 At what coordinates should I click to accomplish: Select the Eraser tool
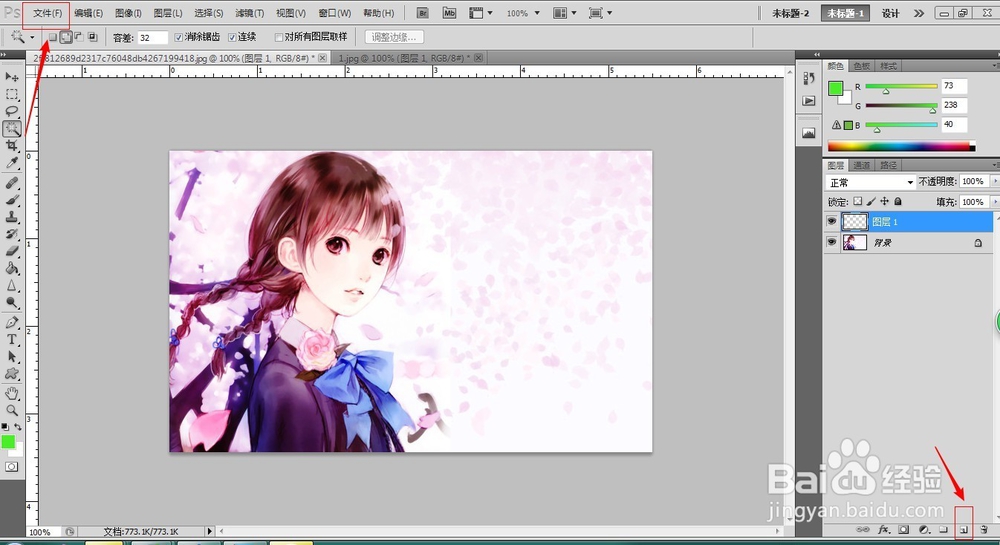[11, 251]
